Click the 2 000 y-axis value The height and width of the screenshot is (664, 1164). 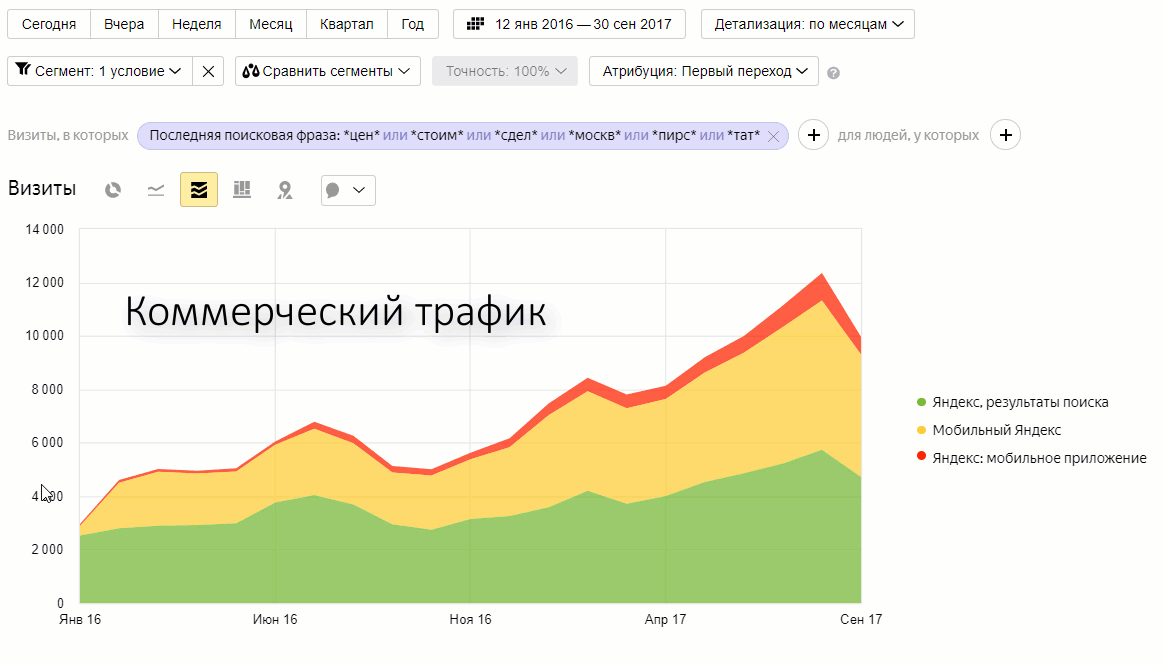coord(48,550)
